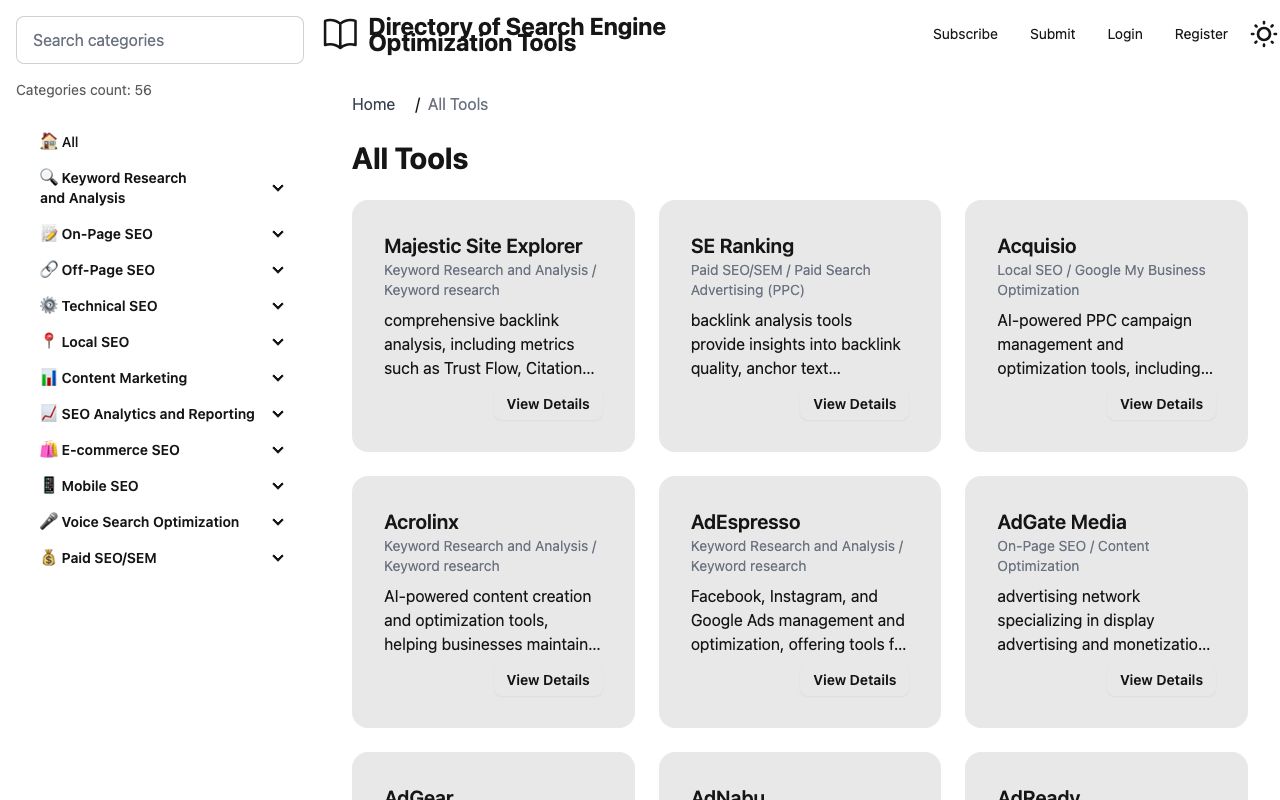Expand Keyword Research and Analysis chevron
1280x800 pixels.
point(278,188)
